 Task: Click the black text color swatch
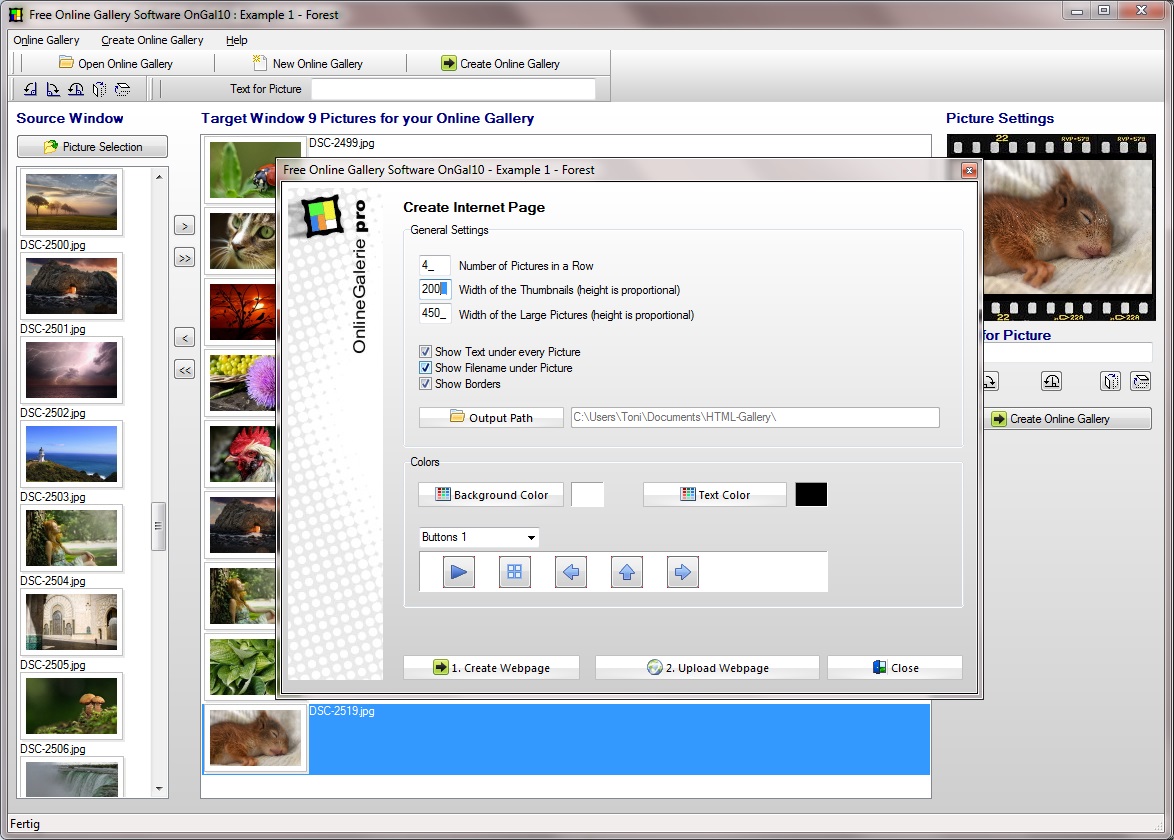[x=811, y=495]
